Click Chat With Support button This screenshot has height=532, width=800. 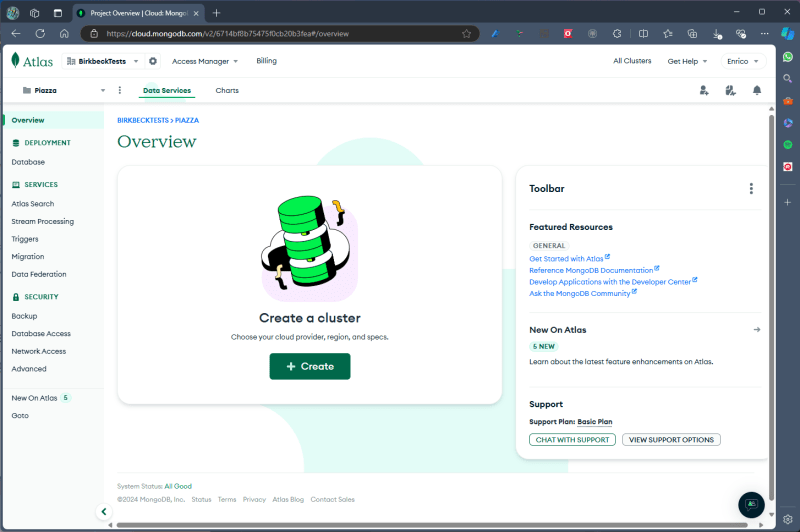click(572, 440)
